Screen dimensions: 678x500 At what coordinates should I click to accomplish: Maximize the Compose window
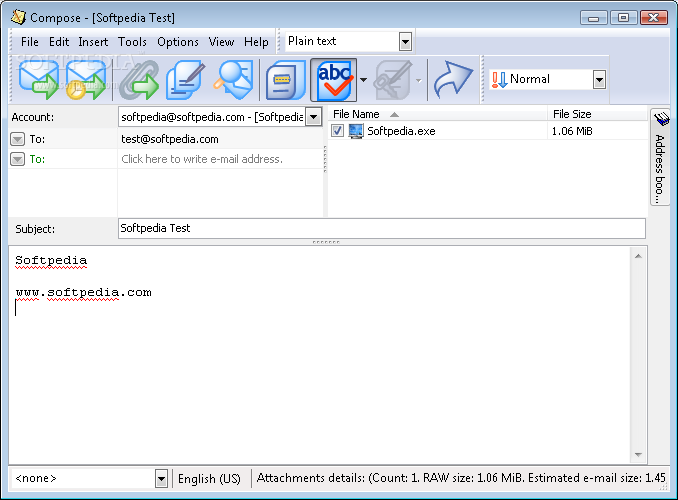pos(624,18)
